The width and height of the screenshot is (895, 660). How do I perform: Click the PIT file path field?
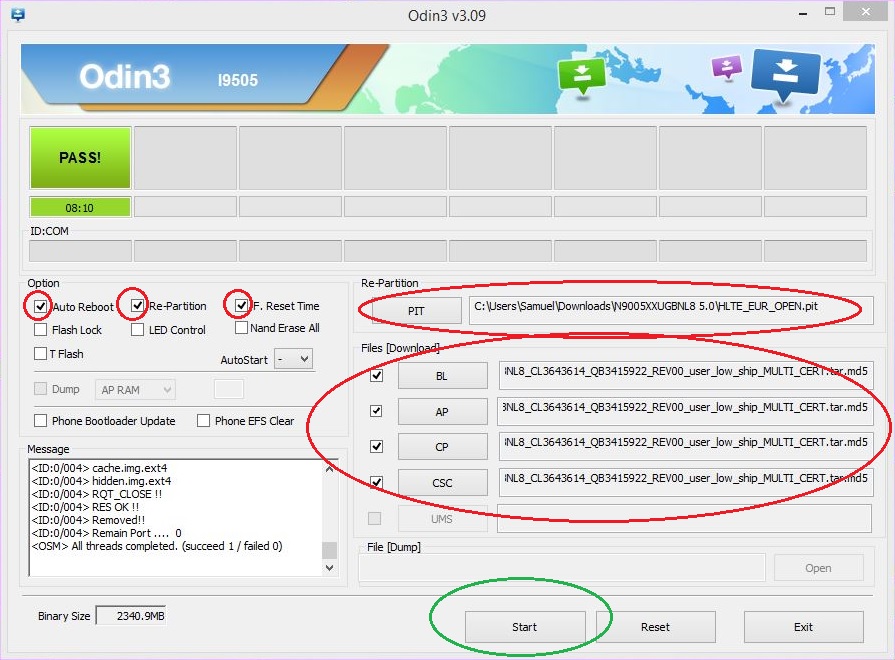(670, 307)
